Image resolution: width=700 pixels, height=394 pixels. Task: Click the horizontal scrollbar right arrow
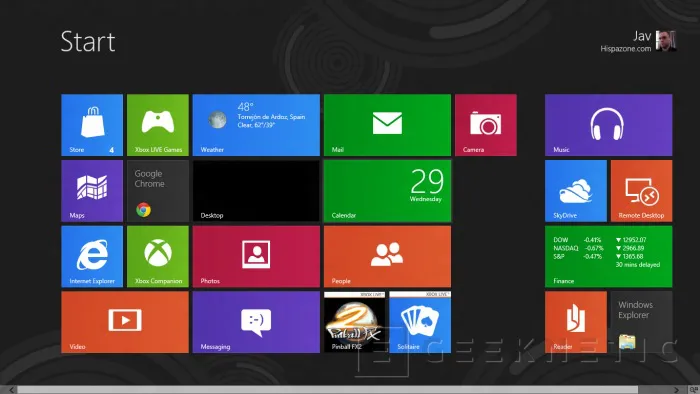tap(676, 390)
